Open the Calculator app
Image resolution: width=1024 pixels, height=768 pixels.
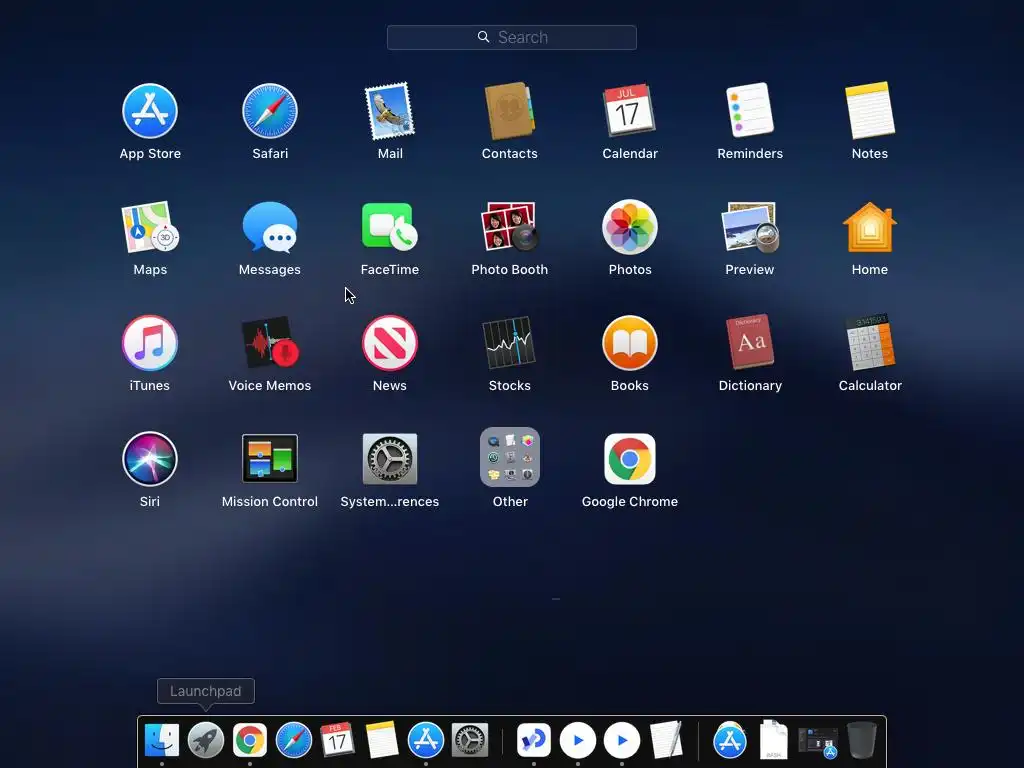click(870, 342)
